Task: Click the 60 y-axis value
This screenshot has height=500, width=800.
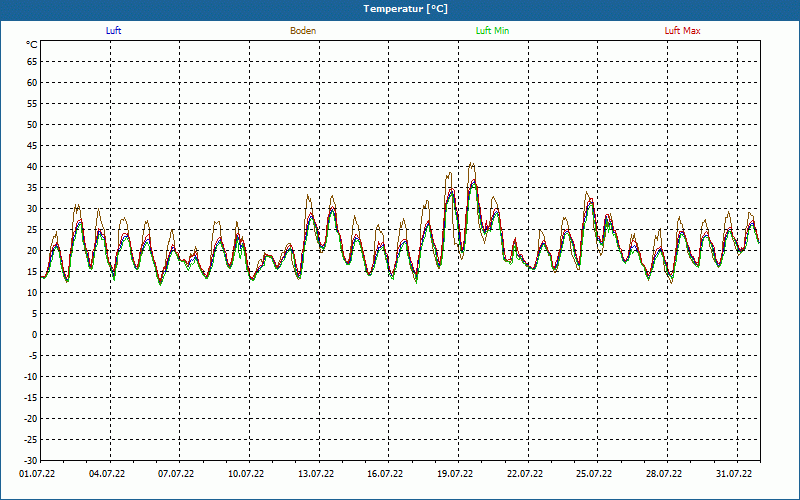Action: click(32, 83)
